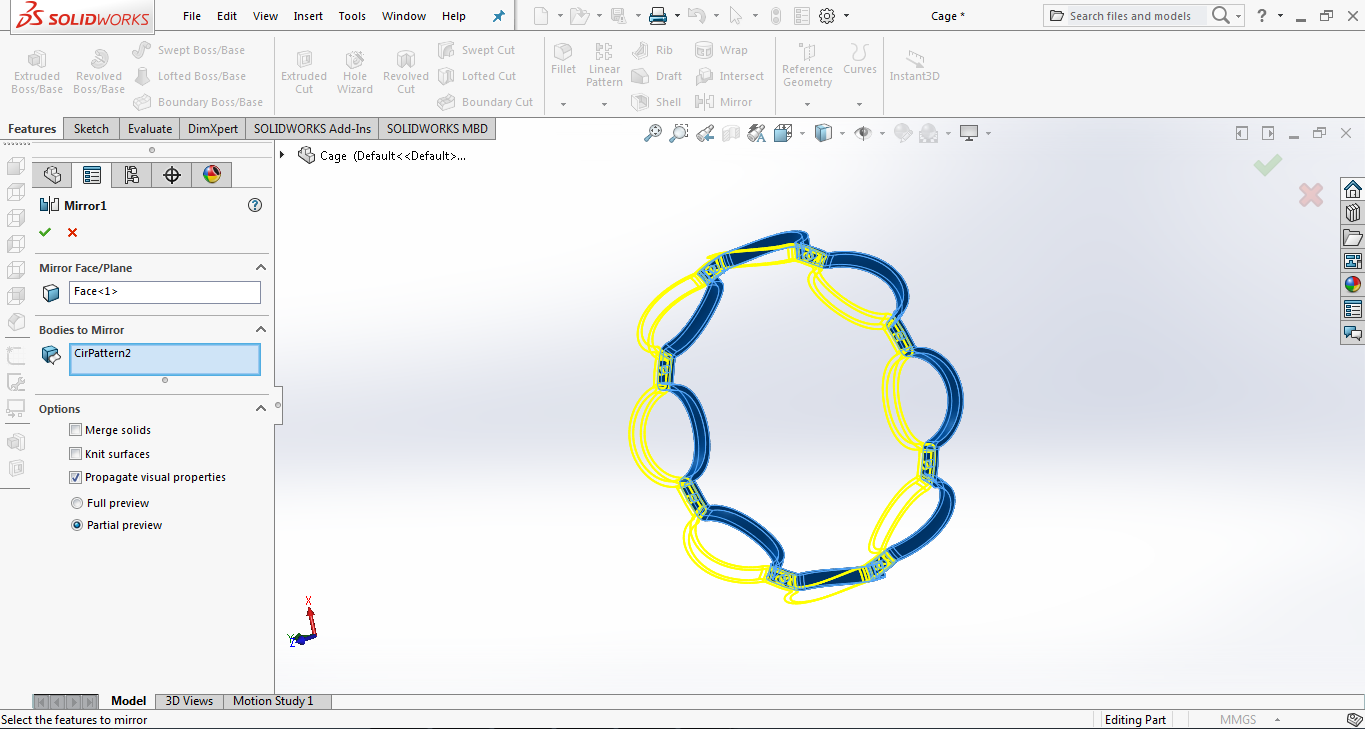This screenshot has height=729, width=1365.
Task: Open Options gear icon in top toolbar
Action: tap(827, 16)
